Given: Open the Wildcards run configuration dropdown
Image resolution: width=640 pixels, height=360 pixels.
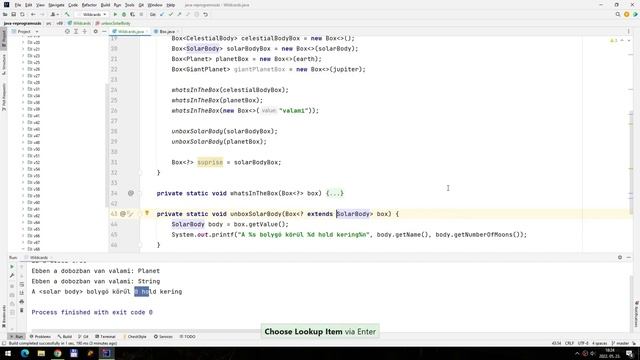Looking at the screenshot, I should pyautogui.click(x=92, y=14).
